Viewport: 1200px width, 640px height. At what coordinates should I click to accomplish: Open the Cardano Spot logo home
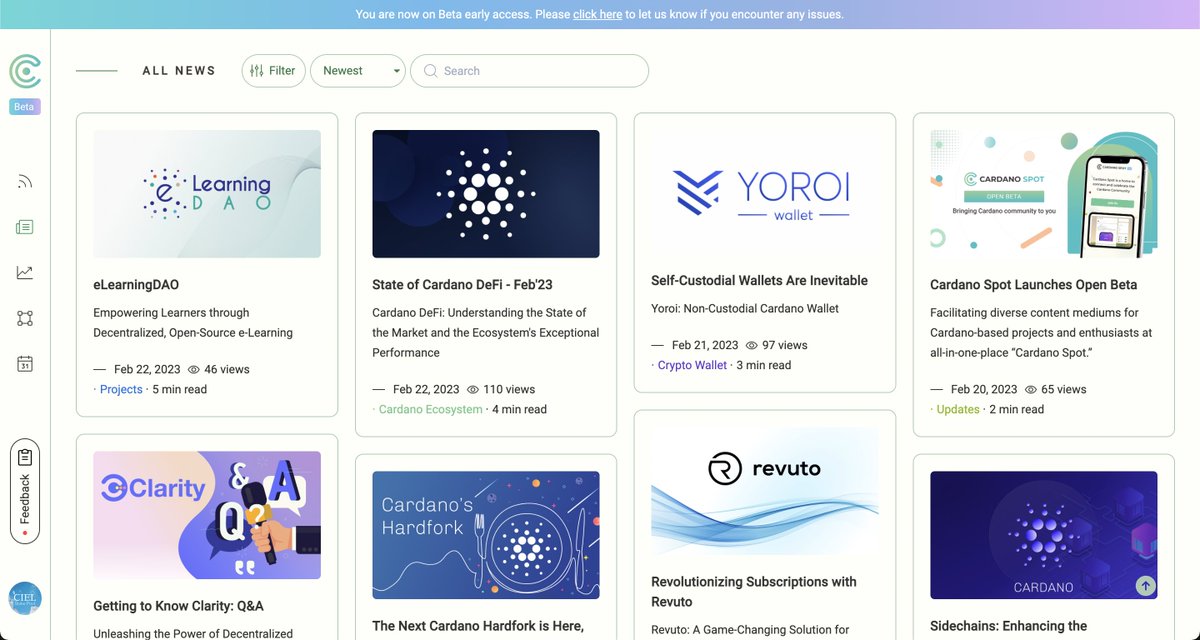pyautogui.click(x=25, y=71)
